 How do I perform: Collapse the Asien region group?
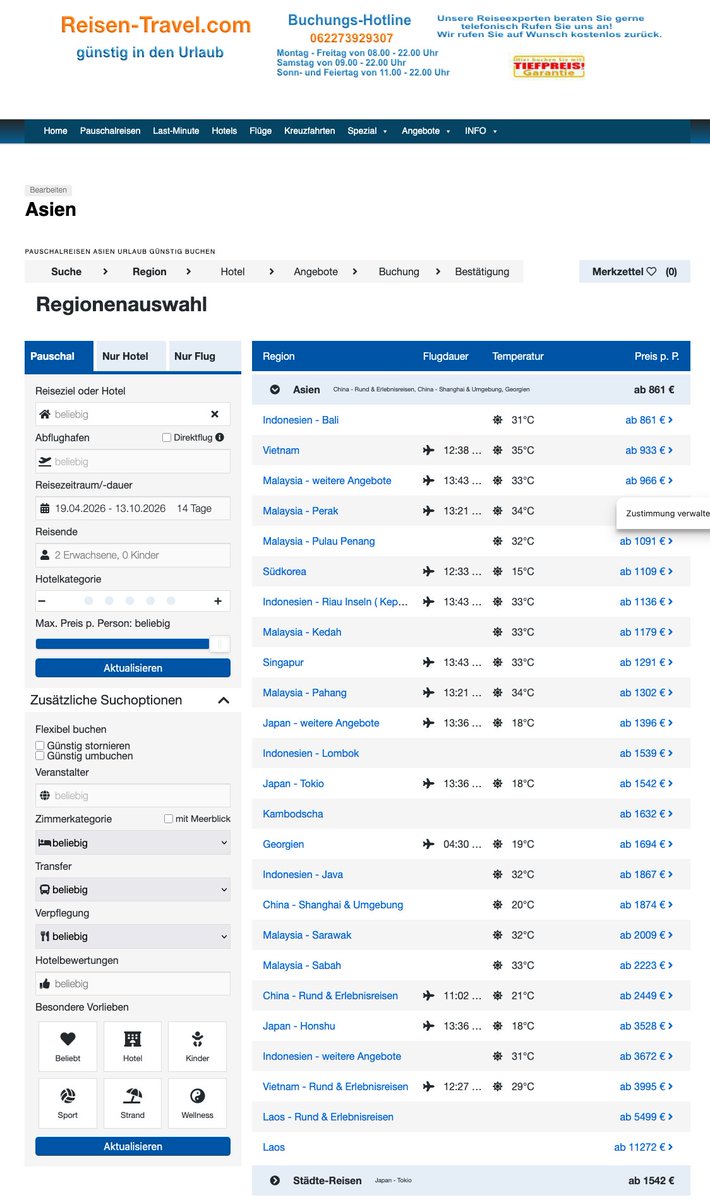(274, 389)
